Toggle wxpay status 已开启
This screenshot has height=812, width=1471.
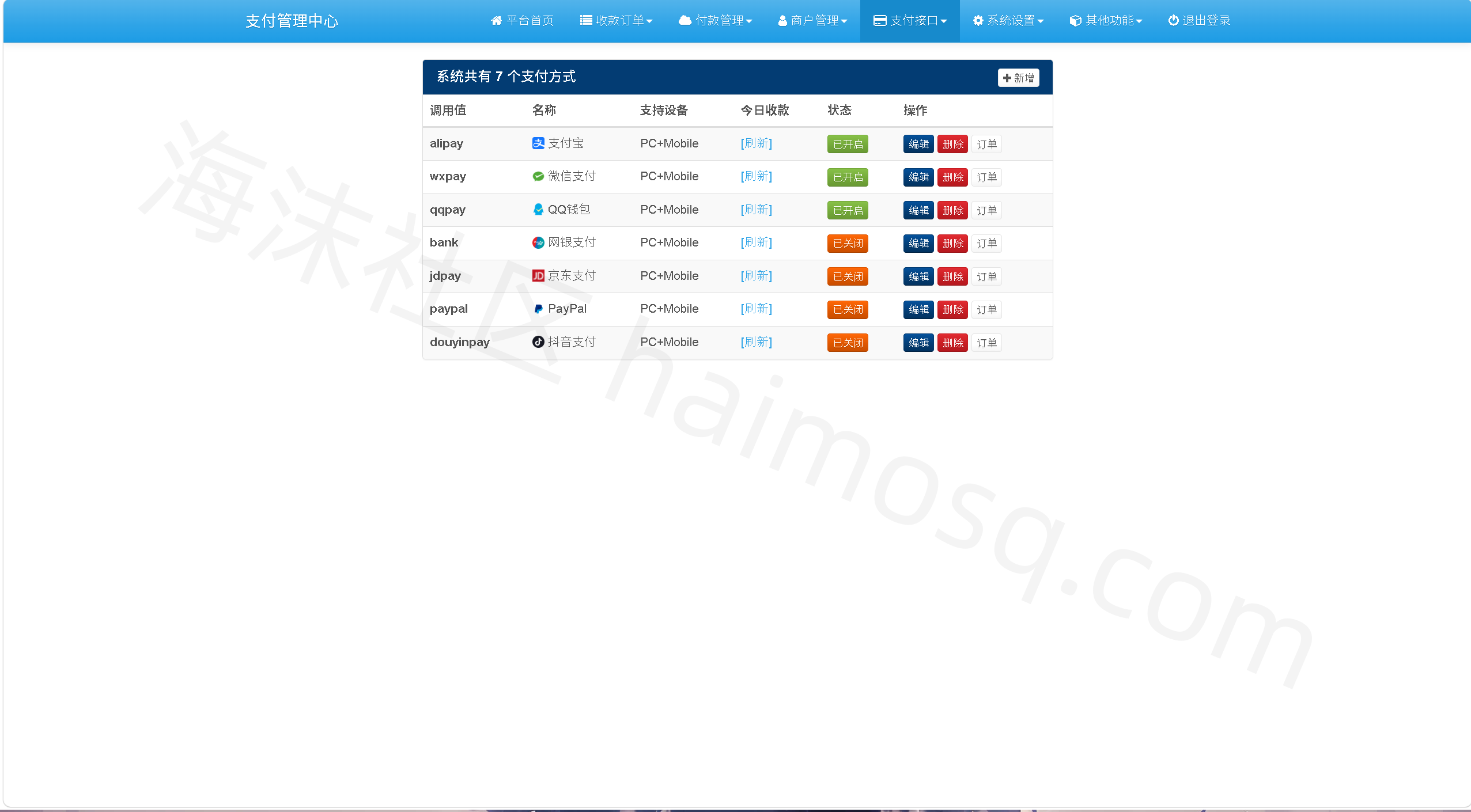pos(848,177)
